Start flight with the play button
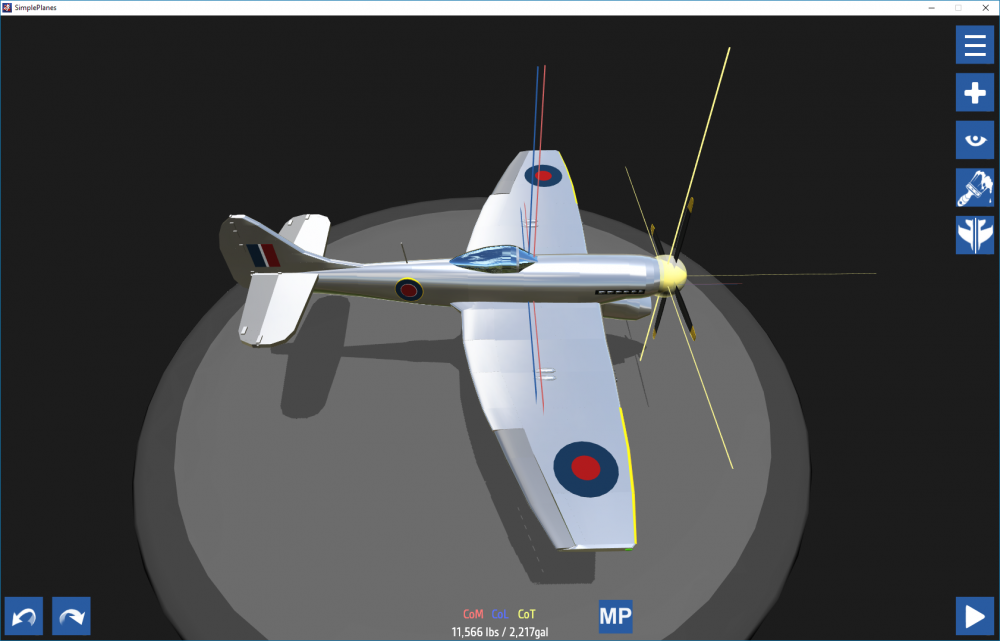This screenshot has height=641, width=1000. coord(974,616)
